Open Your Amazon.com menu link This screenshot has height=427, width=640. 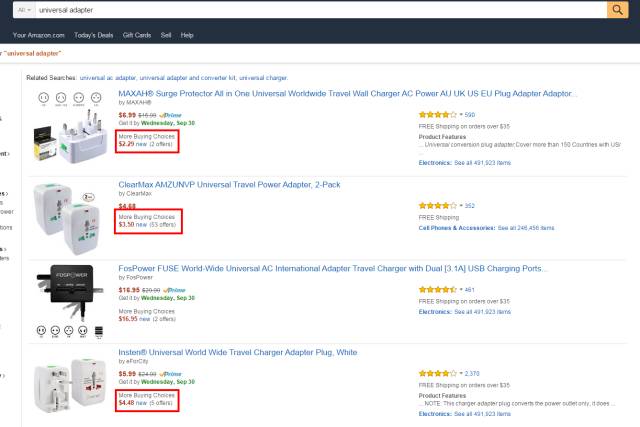coord(38,35)
